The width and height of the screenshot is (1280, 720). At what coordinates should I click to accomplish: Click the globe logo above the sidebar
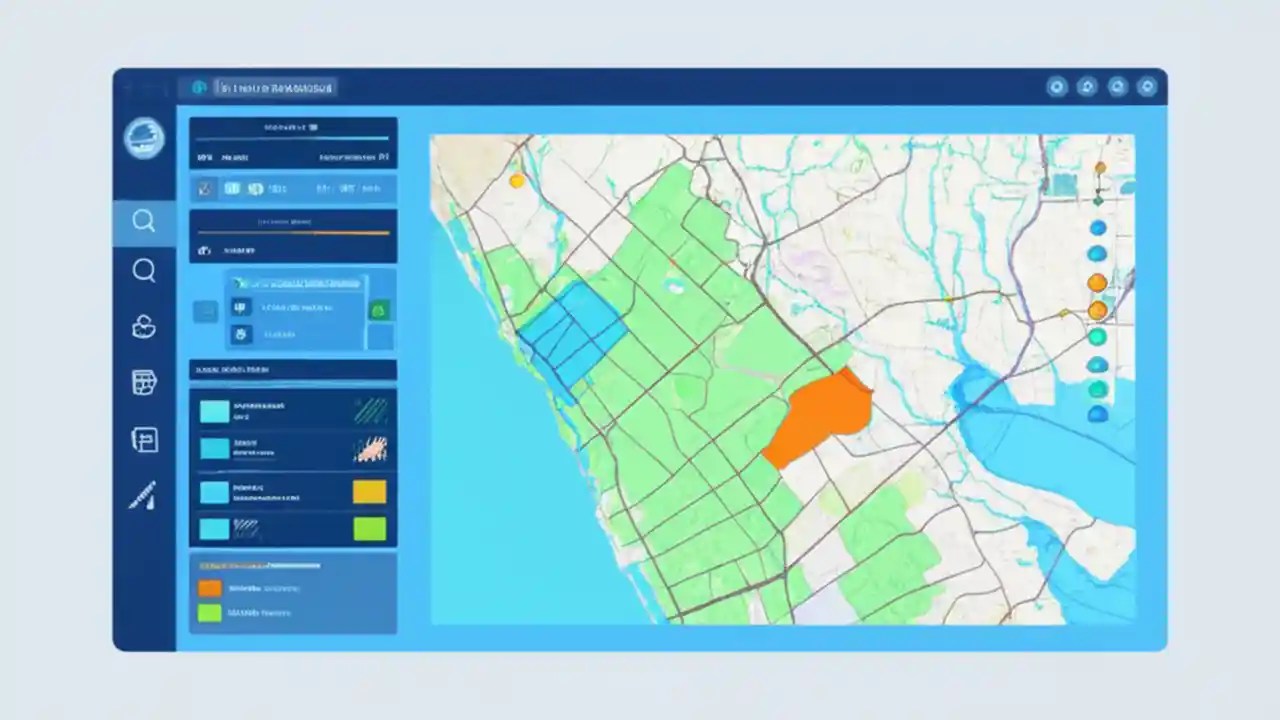click(x=144, y=140)
